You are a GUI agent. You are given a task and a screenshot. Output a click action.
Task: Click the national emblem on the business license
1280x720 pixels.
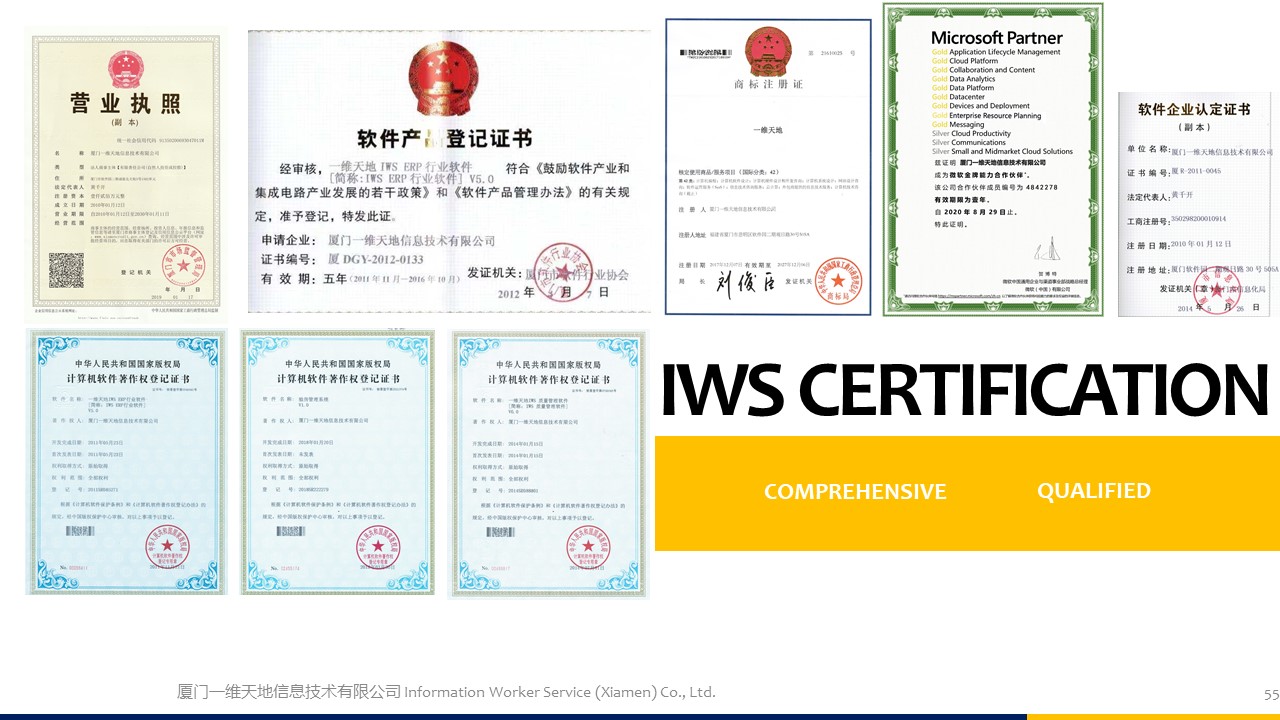pyautogui.click(x=125, y=67)
